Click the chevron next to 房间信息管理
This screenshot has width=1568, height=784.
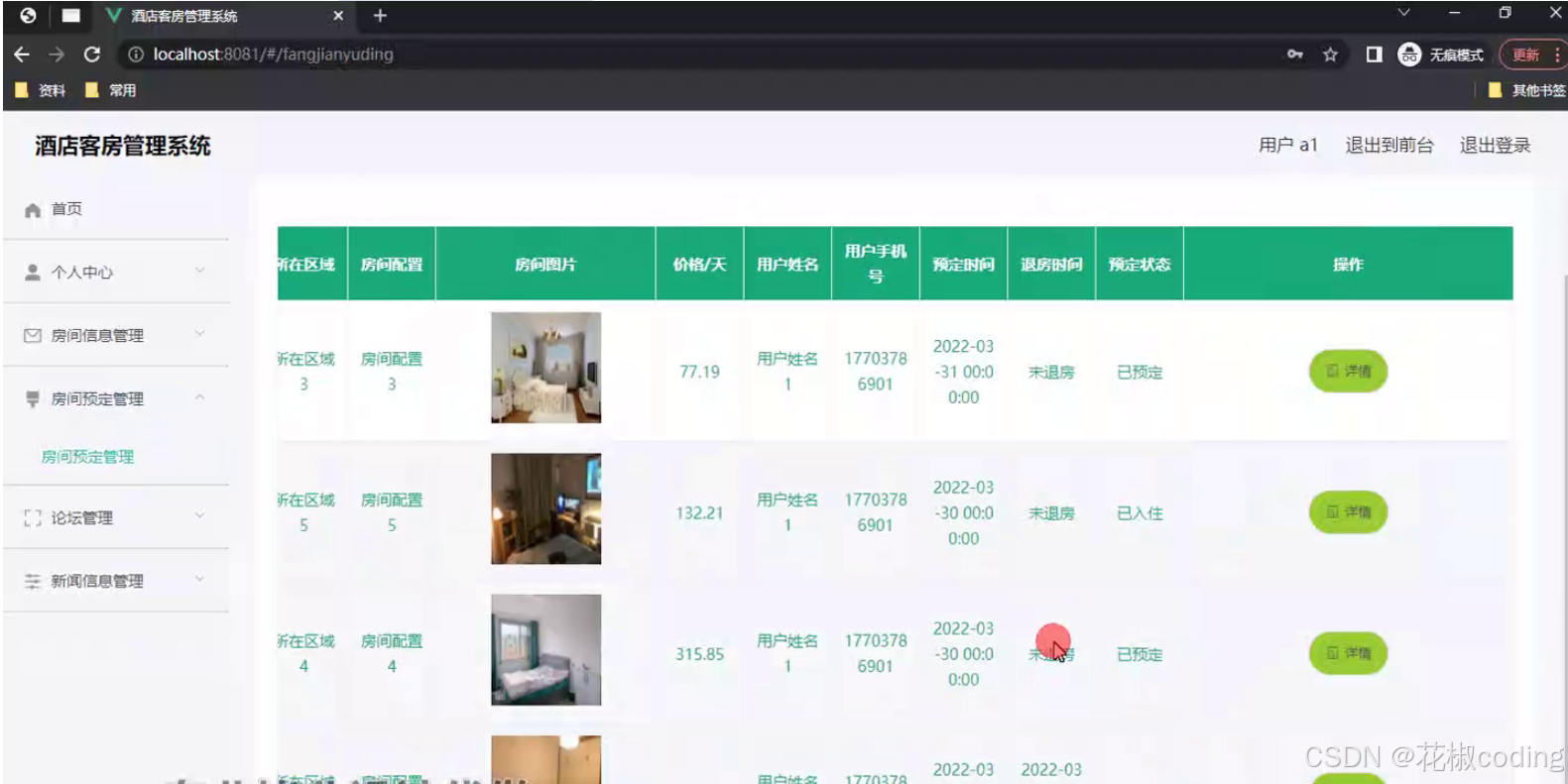[199, 333]
